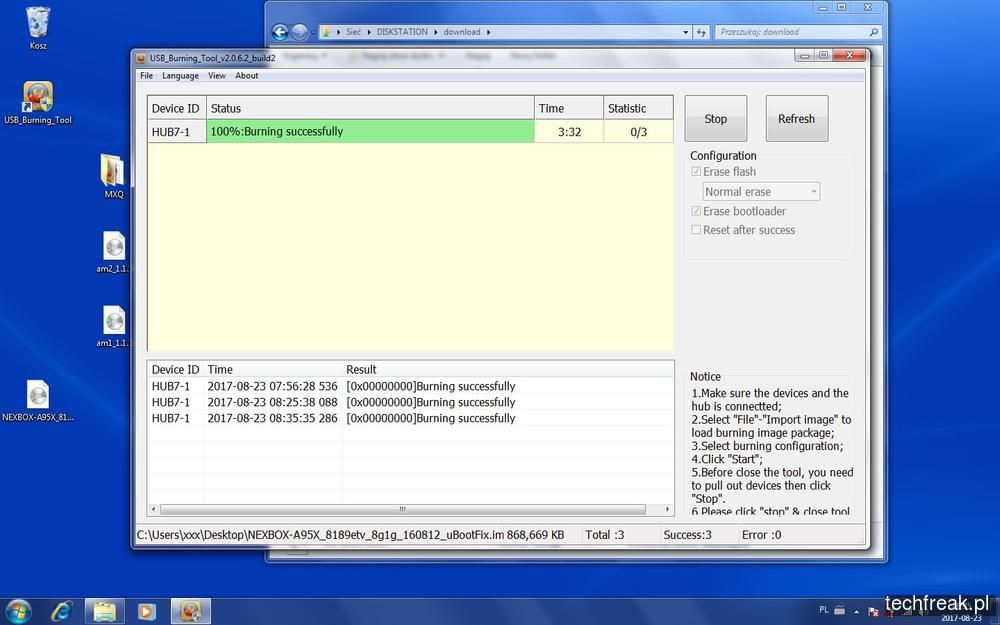Click the green 100% burning progress bar
The height and width of the screenshot is (625, 1000).
(371, 131)
